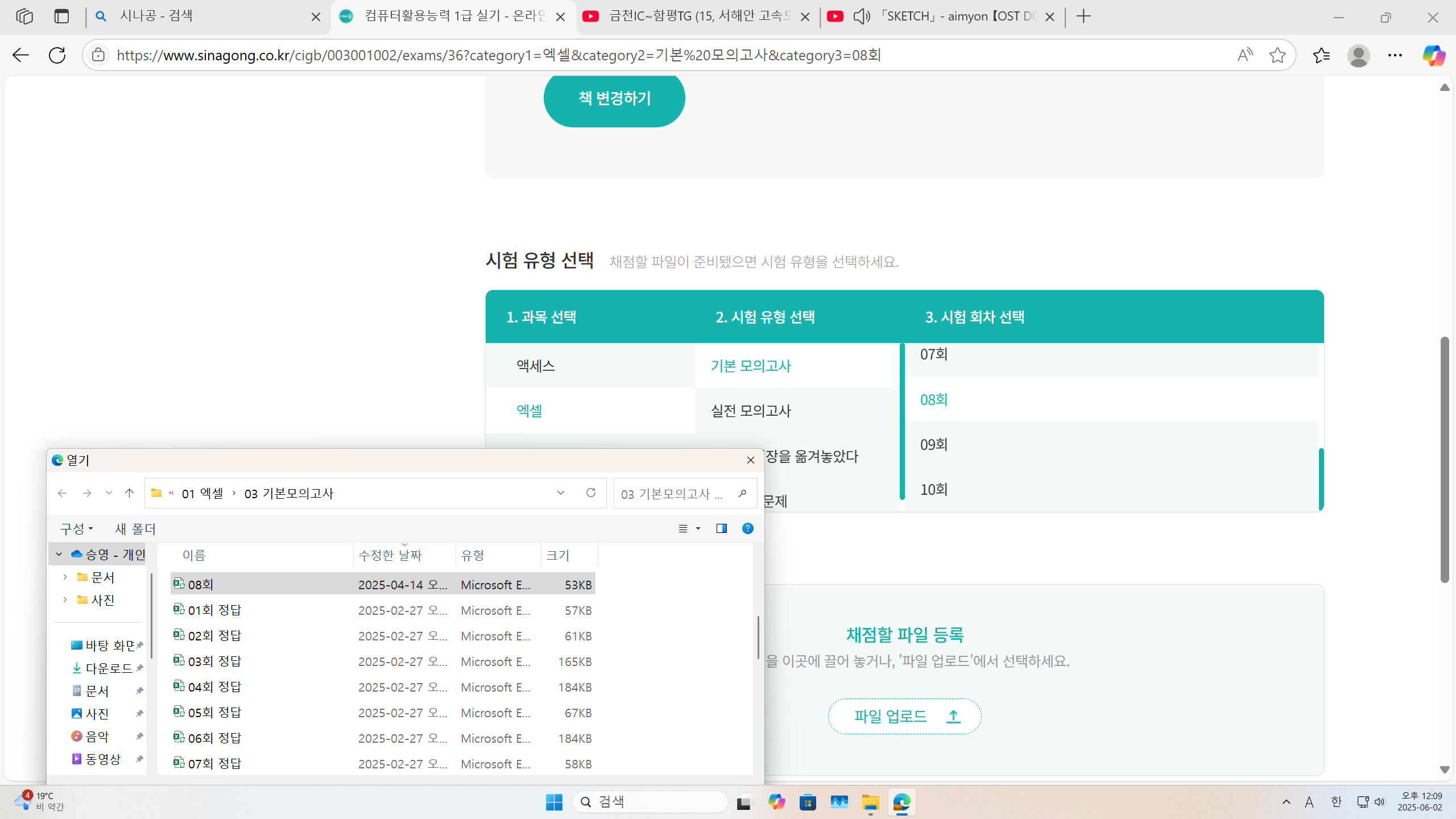Collapse the 승영 - 개인 OneDrive node
This screenshot has height=819, width=1456.
(x=59, y=554)
